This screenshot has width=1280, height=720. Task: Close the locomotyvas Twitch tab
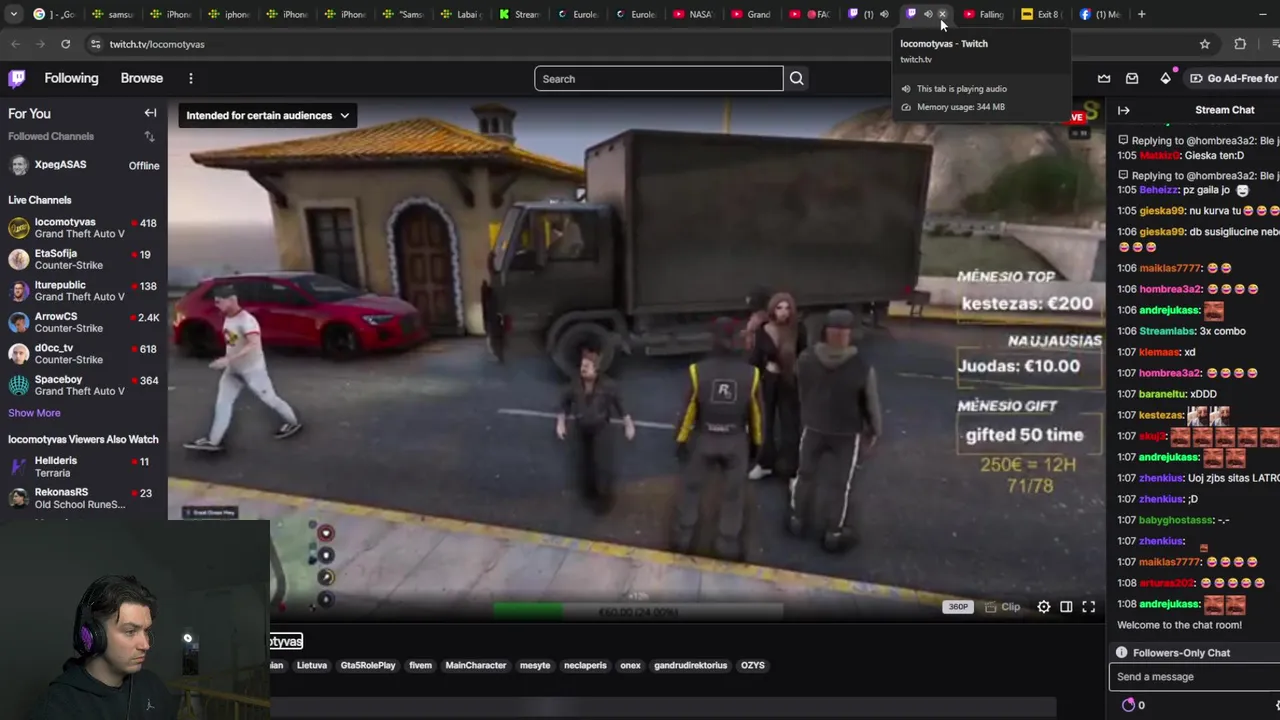(x=942, y=14)
